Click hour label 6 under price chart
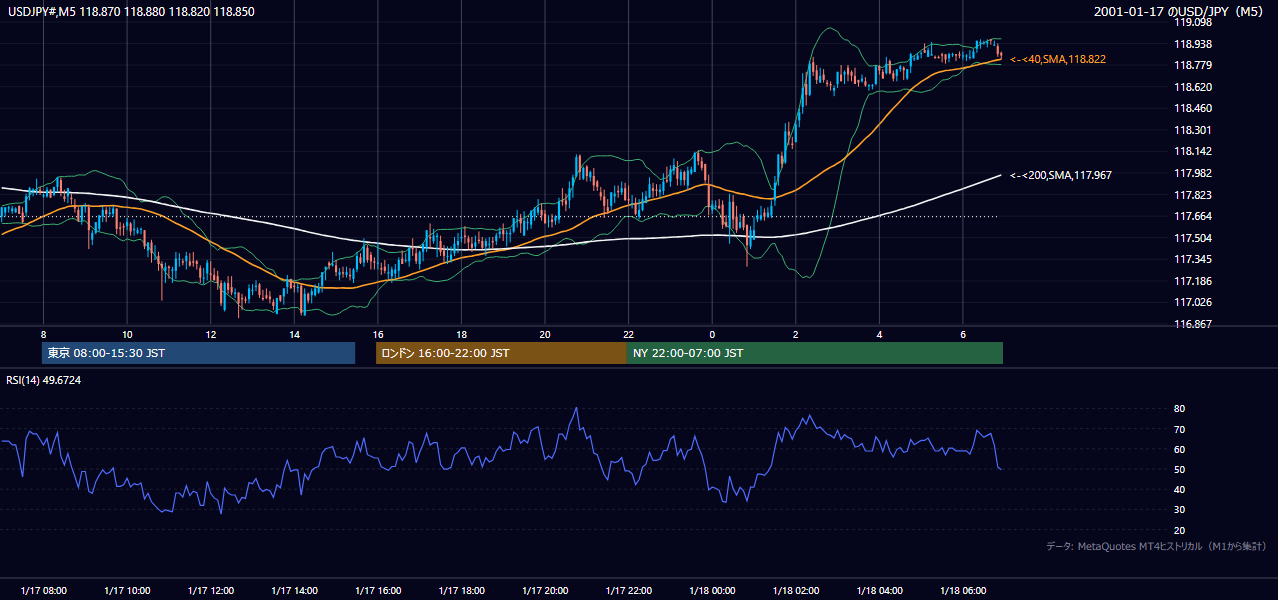The width and height of the screenshot is (1278, 600). 962,334
